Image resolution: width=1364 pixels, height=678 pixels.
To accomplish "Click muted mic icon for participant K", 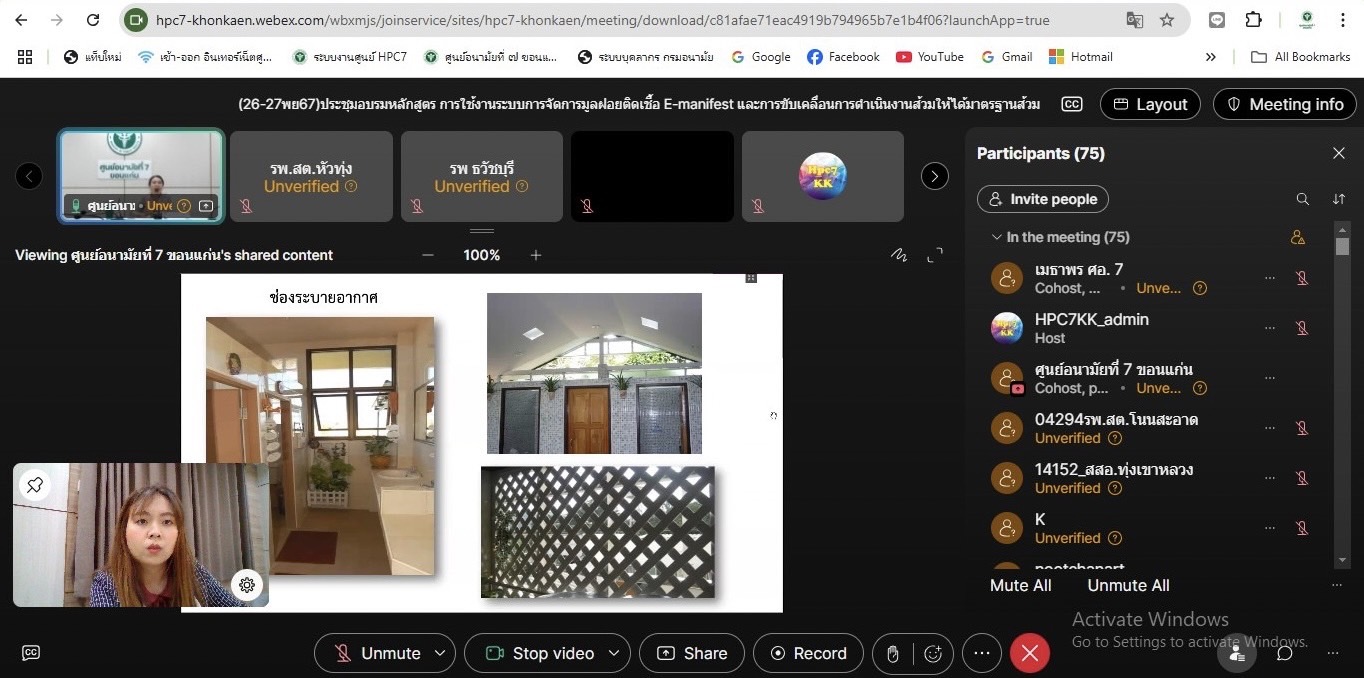I will (1302, 528).
